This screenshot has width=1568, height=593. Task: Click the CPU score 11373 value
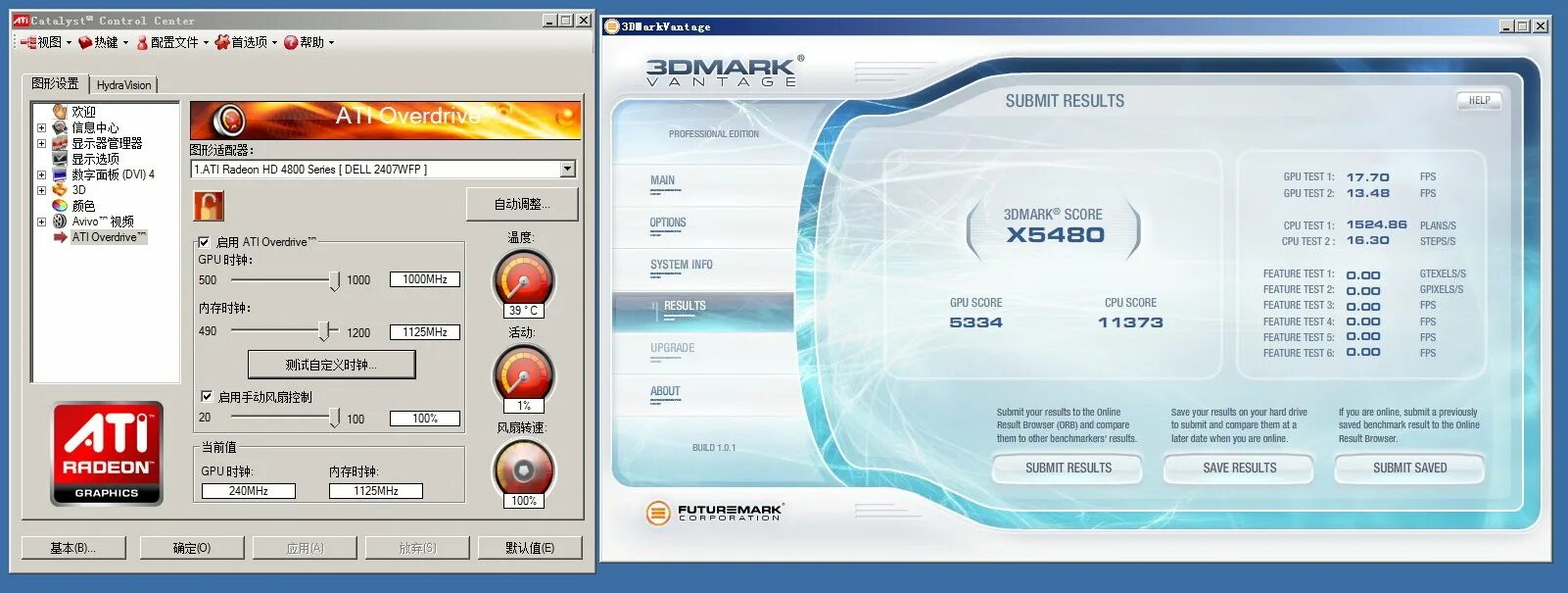[x=1131, y=322]
